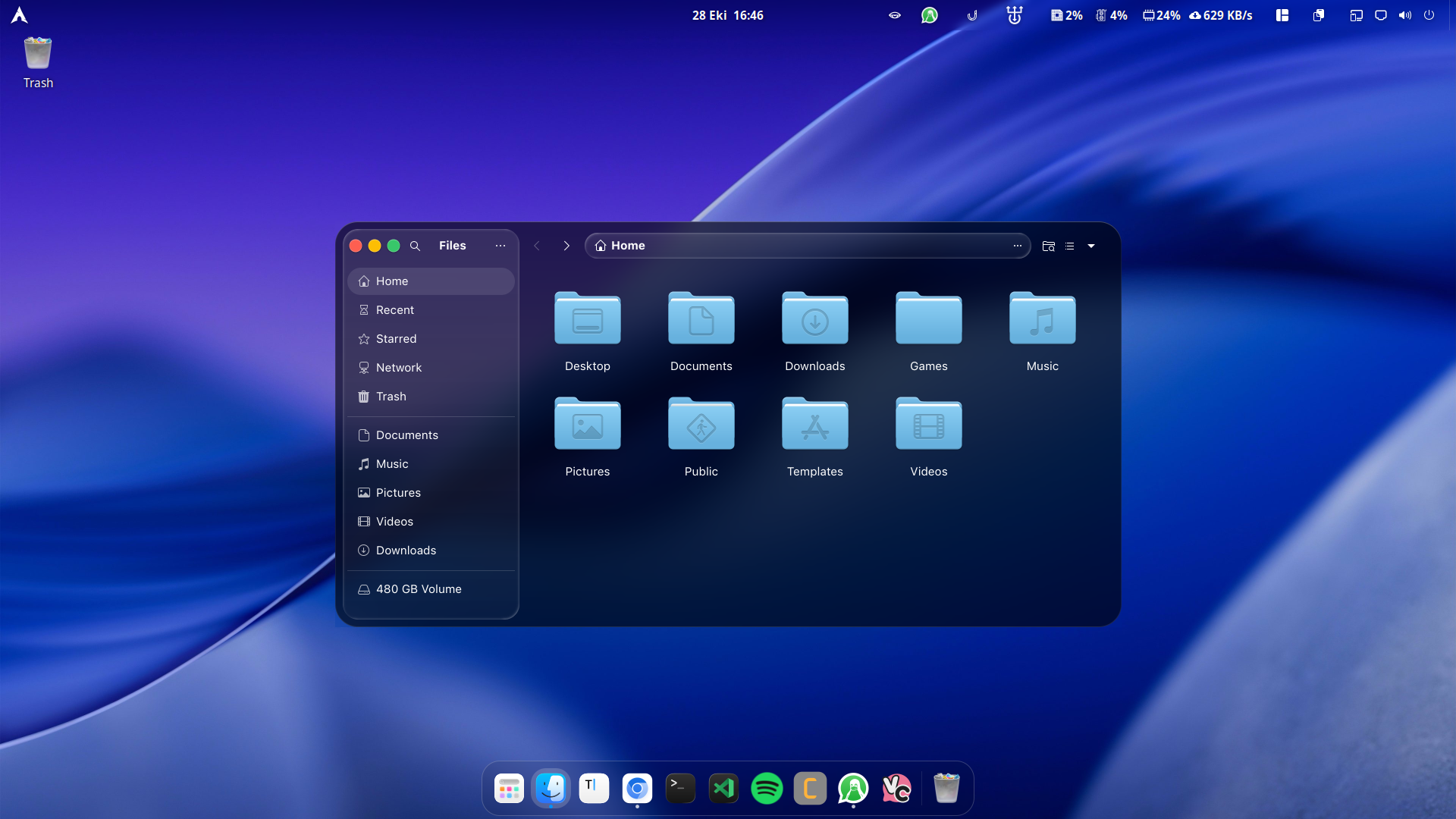Click the Finder-style Files icon in dock
The image size is (1456, 819).
coord(551,789)
